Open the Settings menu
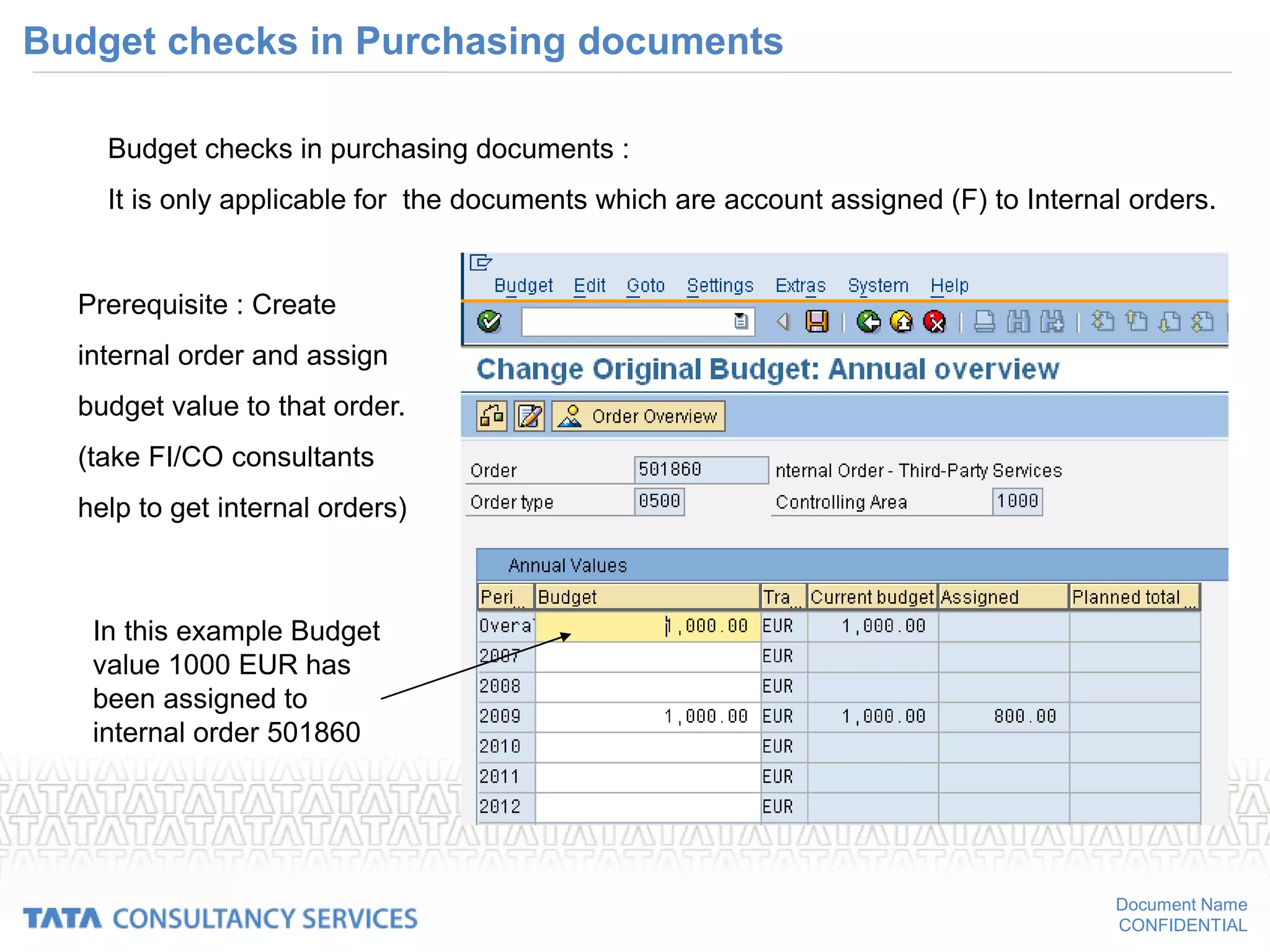The height and width of the screenshot is (952, 1270). (720, 286)
